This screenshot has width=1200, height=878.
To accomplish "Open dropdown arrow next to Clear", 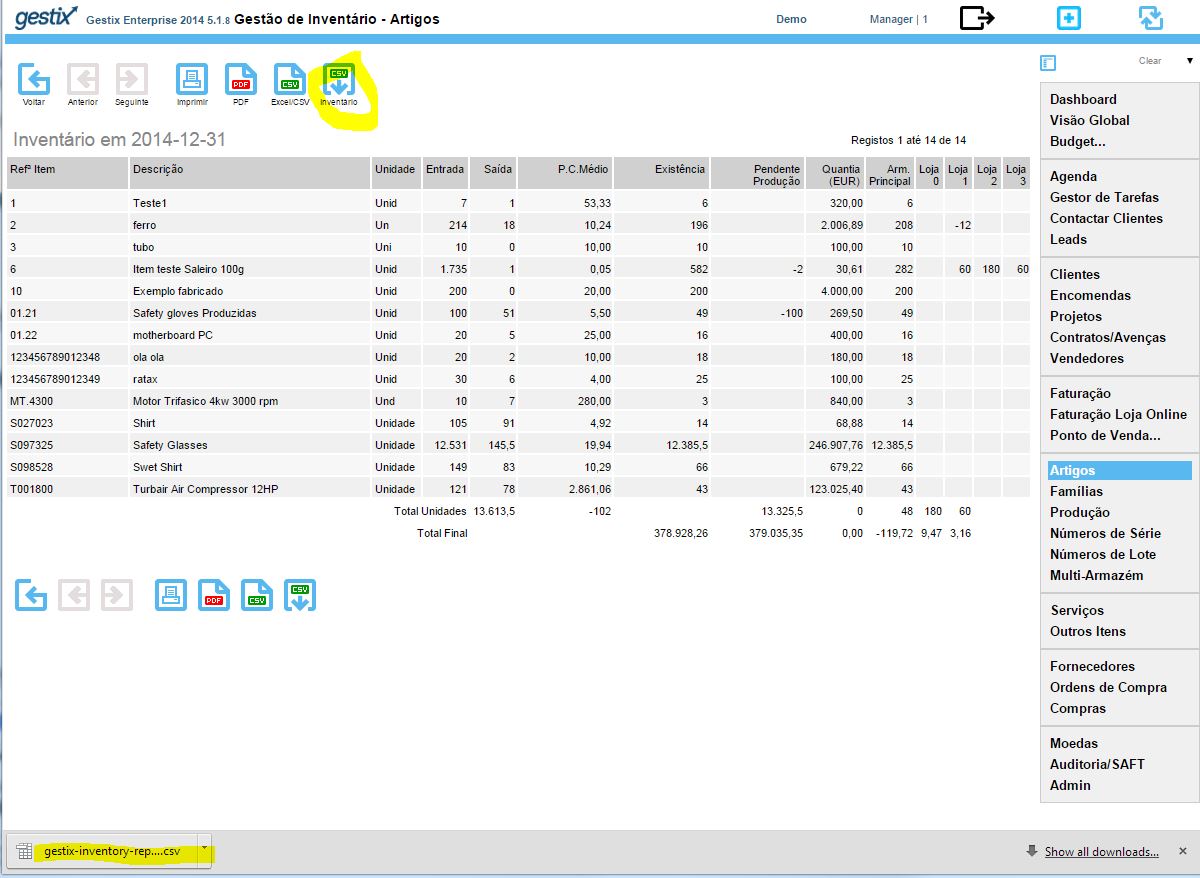I will pos(1190,61).
